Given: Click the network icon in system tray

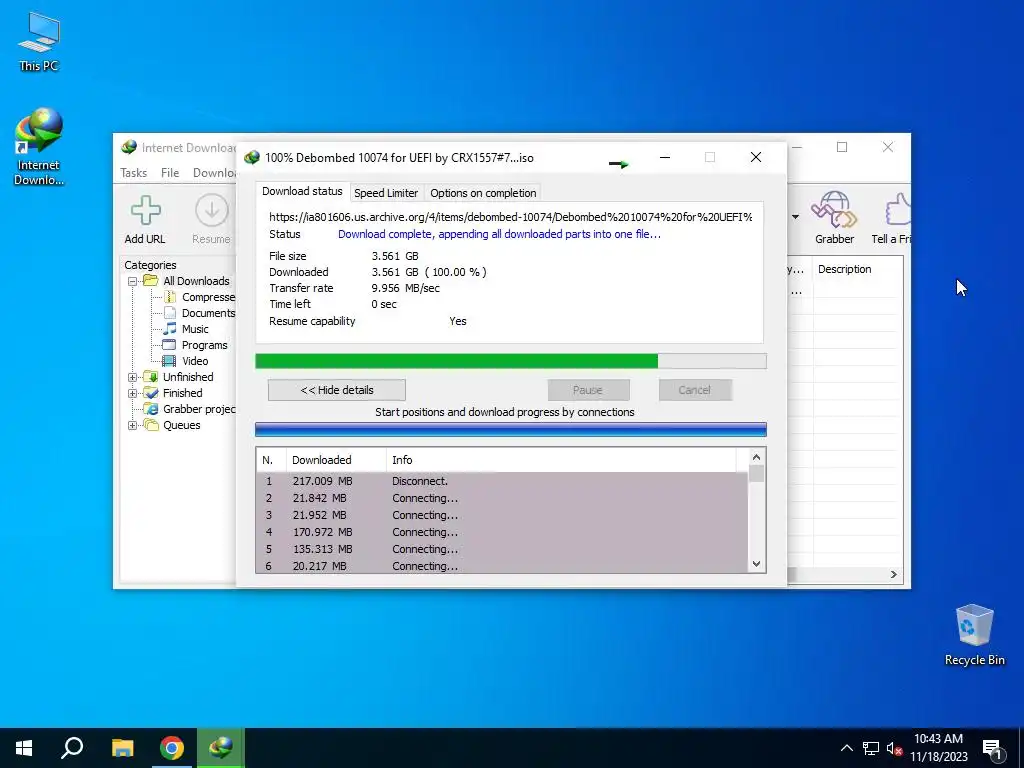Looking at the screenshot, I should [x=871, y=748].
